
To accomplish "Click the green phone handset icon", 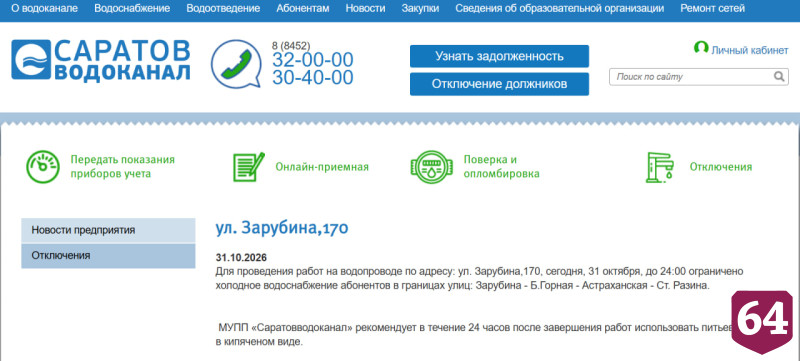I will pyautogui.click(x=236, y=64).
